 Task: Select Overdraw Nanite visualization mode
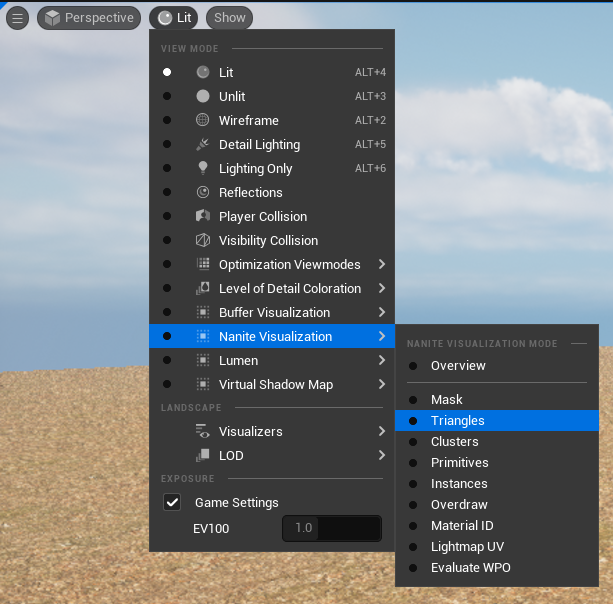point(497,505)
